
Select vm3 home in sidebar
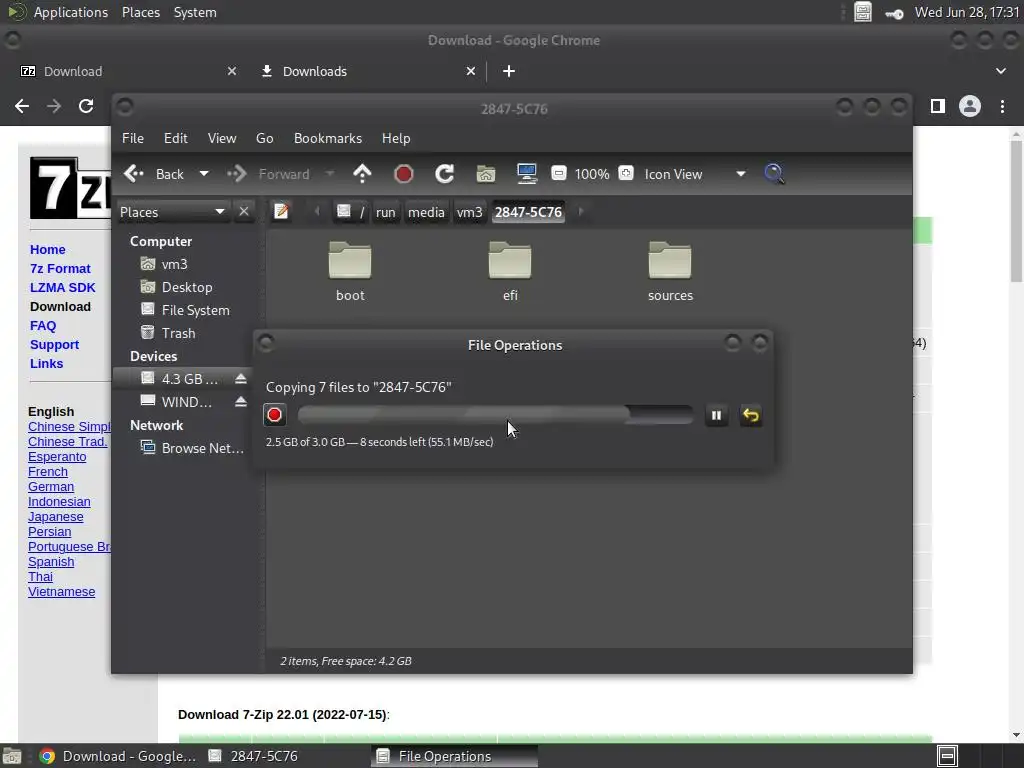point(174,264)
